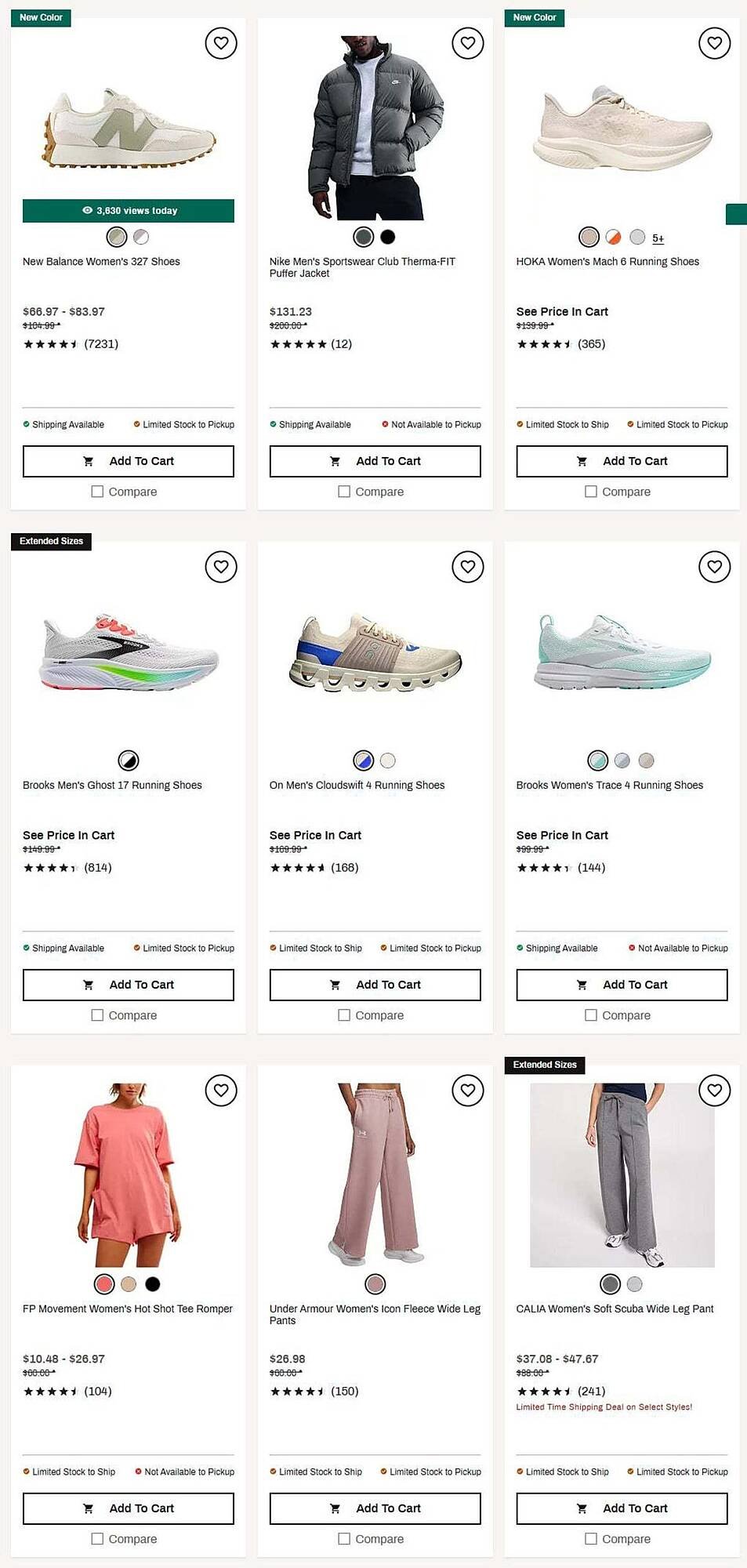Pick black swatch on FP Movement Romper
Viewport: 747px width, 1568px height.
pyautogui.click(x=153, y=1284)
